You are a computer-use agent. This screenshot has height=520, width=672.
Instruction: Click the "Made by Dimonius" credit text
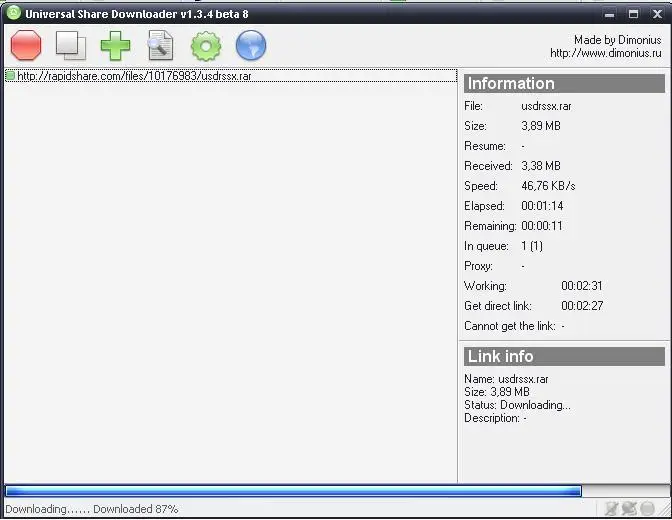618,40
